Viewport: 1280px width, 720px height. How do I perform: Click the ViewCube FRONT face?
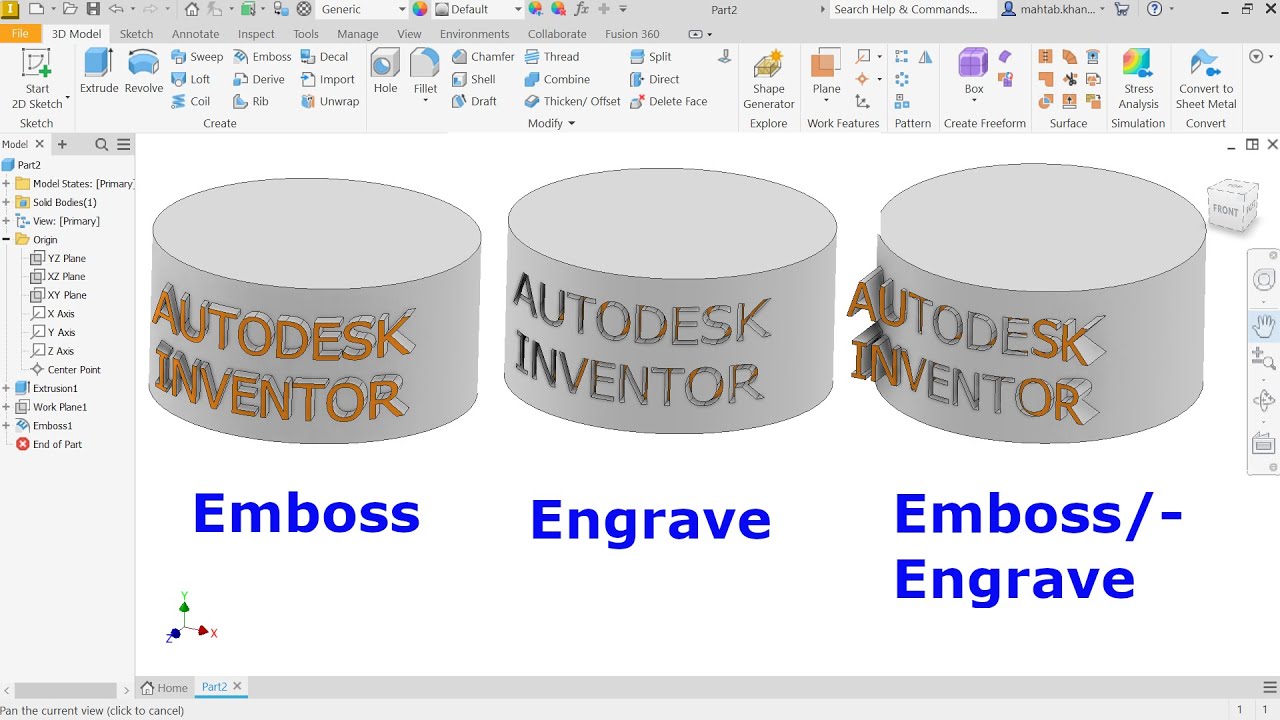[x=1225, y=210]
